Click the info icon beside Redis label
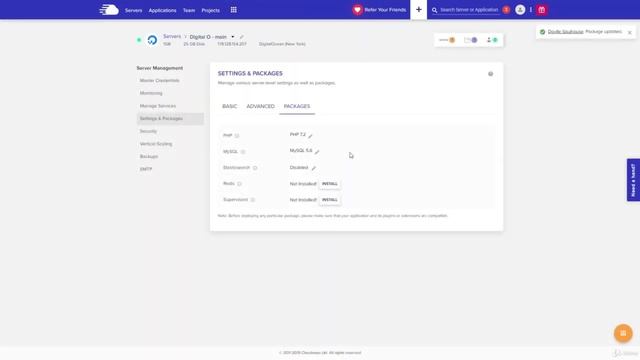The width and height of the screenshot is (640, 360). pos(240,184)
